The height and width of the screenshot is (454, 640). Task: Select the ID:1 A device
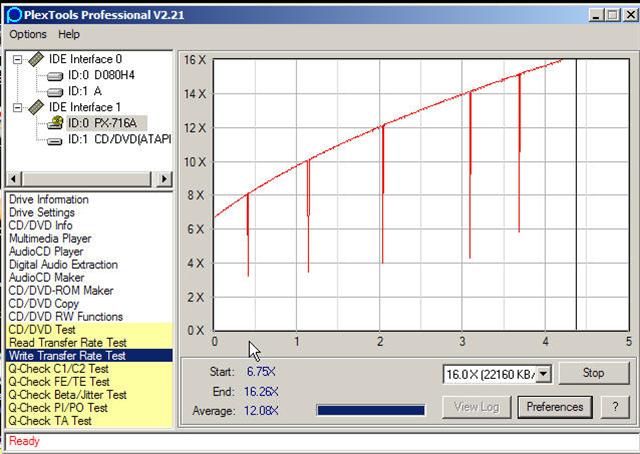pos(85,91)
